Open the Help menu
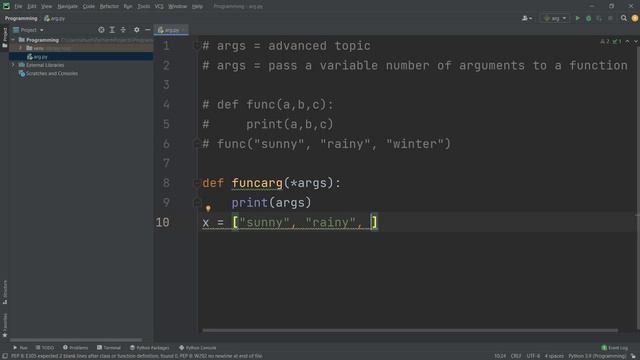640x360 pixels. coord(198,7)
